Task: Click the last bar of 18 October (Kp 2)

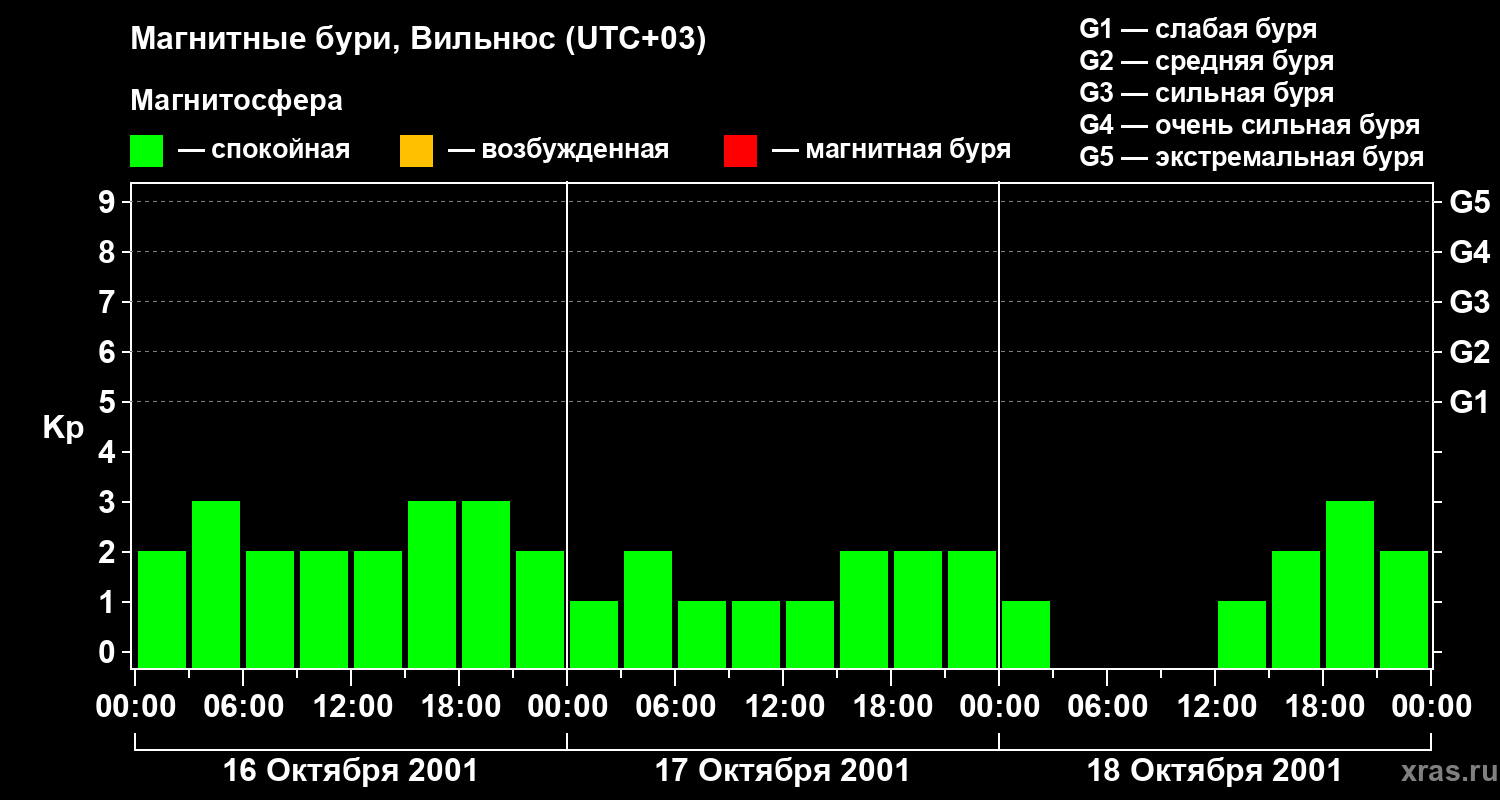Action: (1404, 609)
